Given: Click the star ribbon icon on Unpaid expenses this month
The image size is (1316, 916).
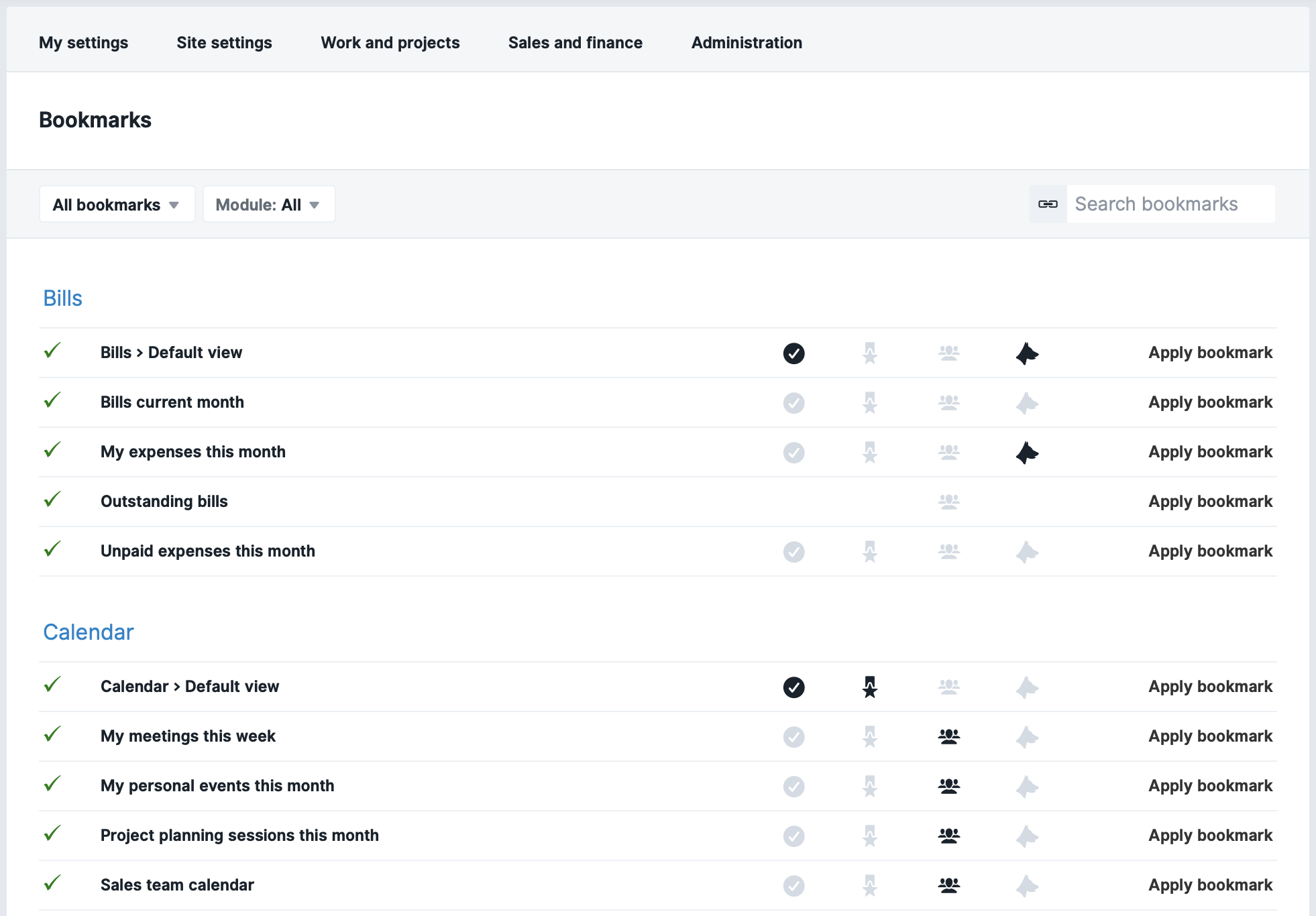Looking at the screenshot, I should (x=870, y=551).
